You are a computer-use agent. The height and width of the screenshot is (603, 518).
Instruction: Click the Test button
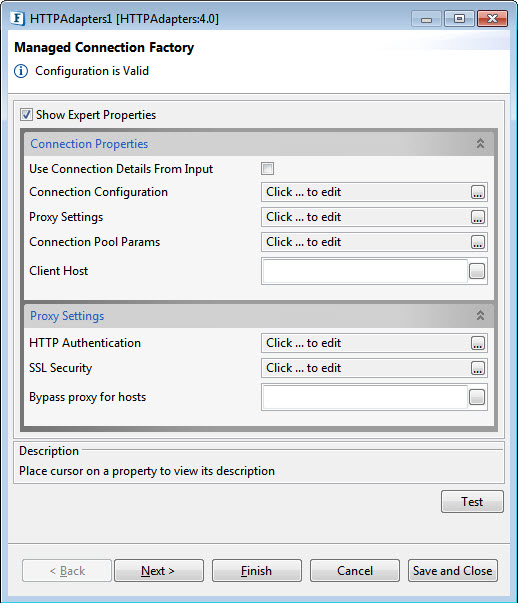tap(472, 501)
